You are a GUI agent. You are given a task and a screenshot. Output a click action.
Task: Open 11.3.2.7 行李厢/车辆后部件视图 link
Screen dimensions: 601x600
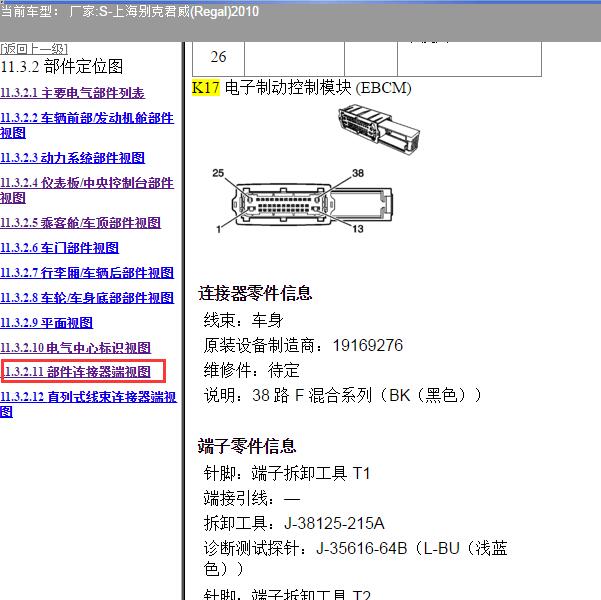click(x=87, y=273)
